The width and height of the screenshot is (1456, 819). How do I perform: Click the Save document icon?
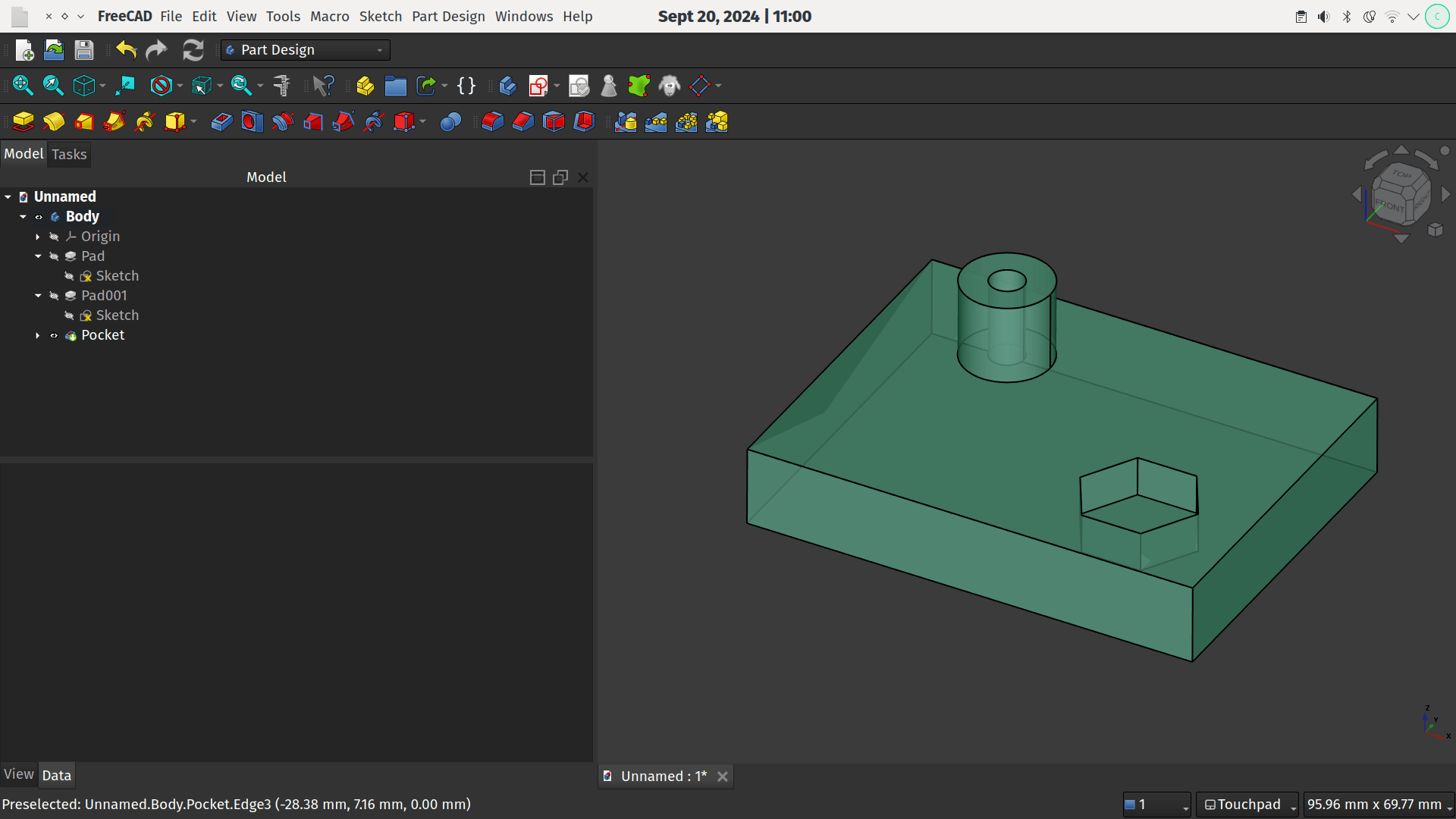pyautogui.click(x=84, y=50)
